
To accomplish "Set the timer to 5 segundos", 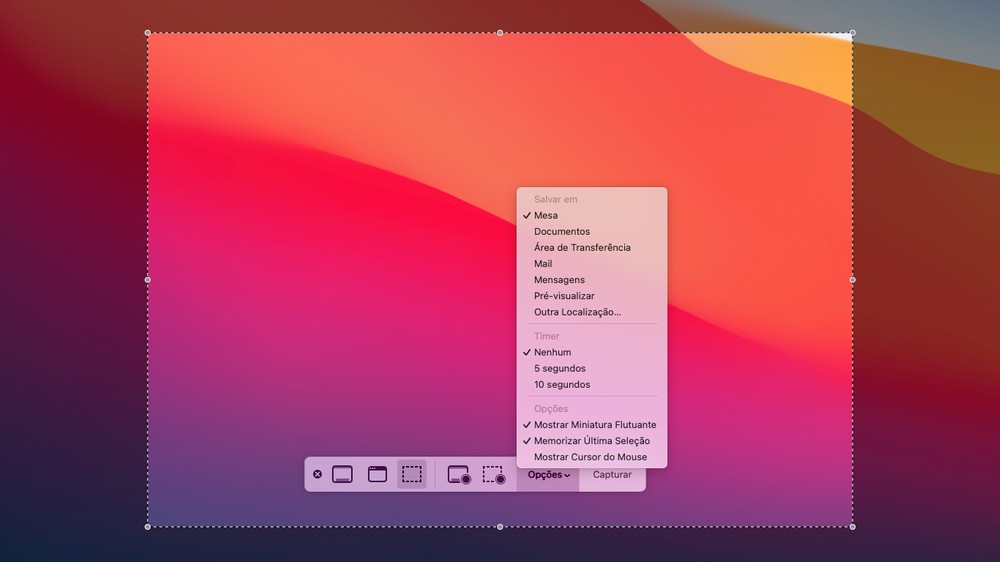I will click(559, 368).
